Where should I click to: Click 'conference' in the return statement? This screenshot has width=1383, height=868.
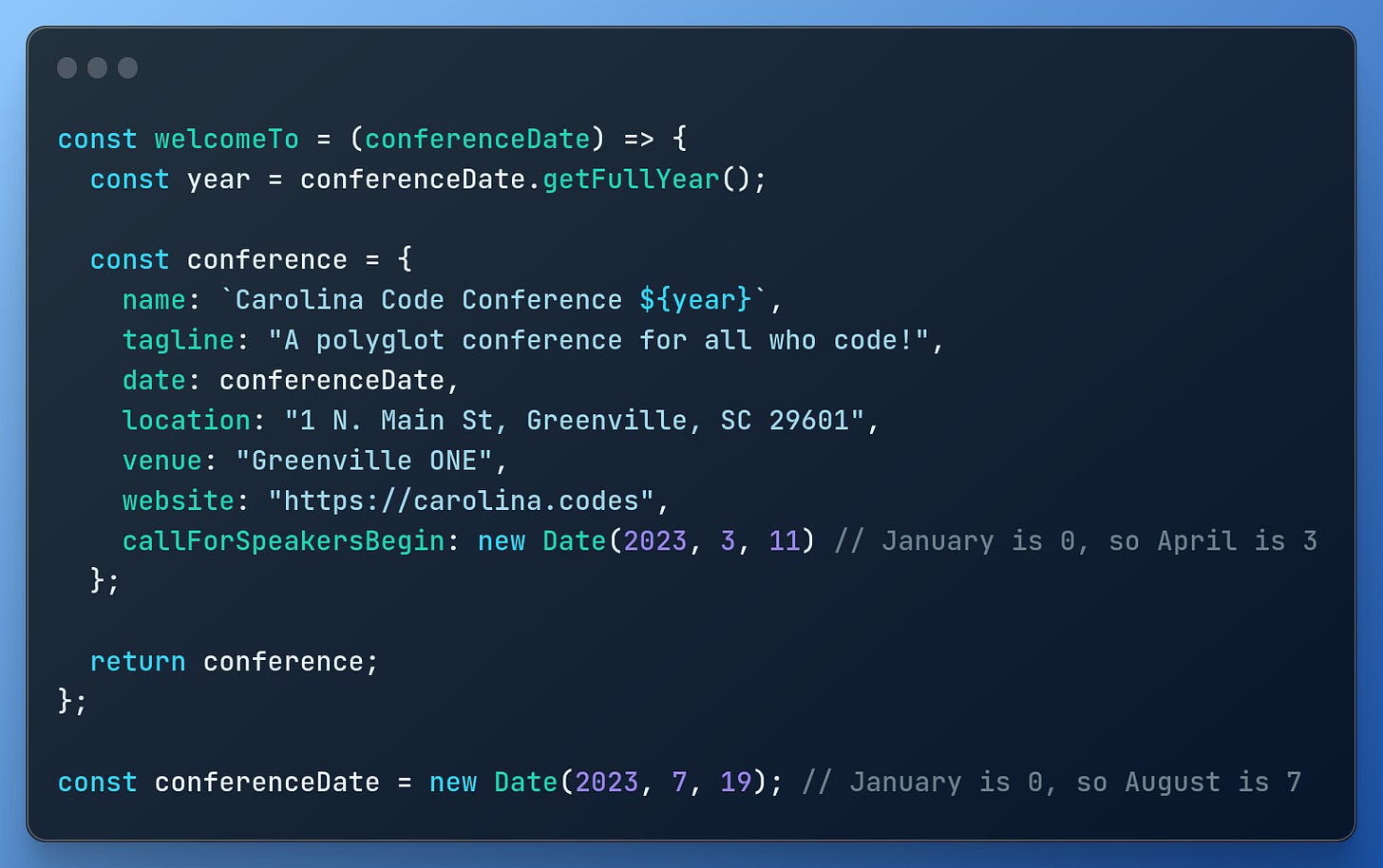pyautogui.click(x=283, y=661)
